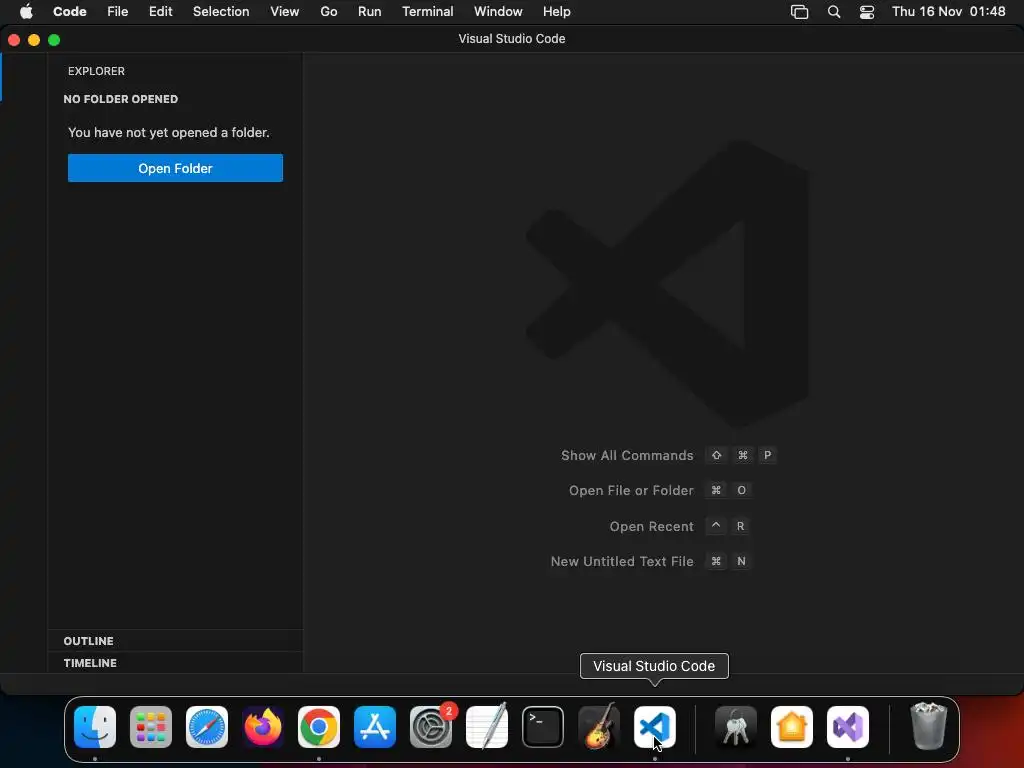Click the Show All Commands hint text
Viewport: 1024px width, 768px height.
click(x=627, y=455)
